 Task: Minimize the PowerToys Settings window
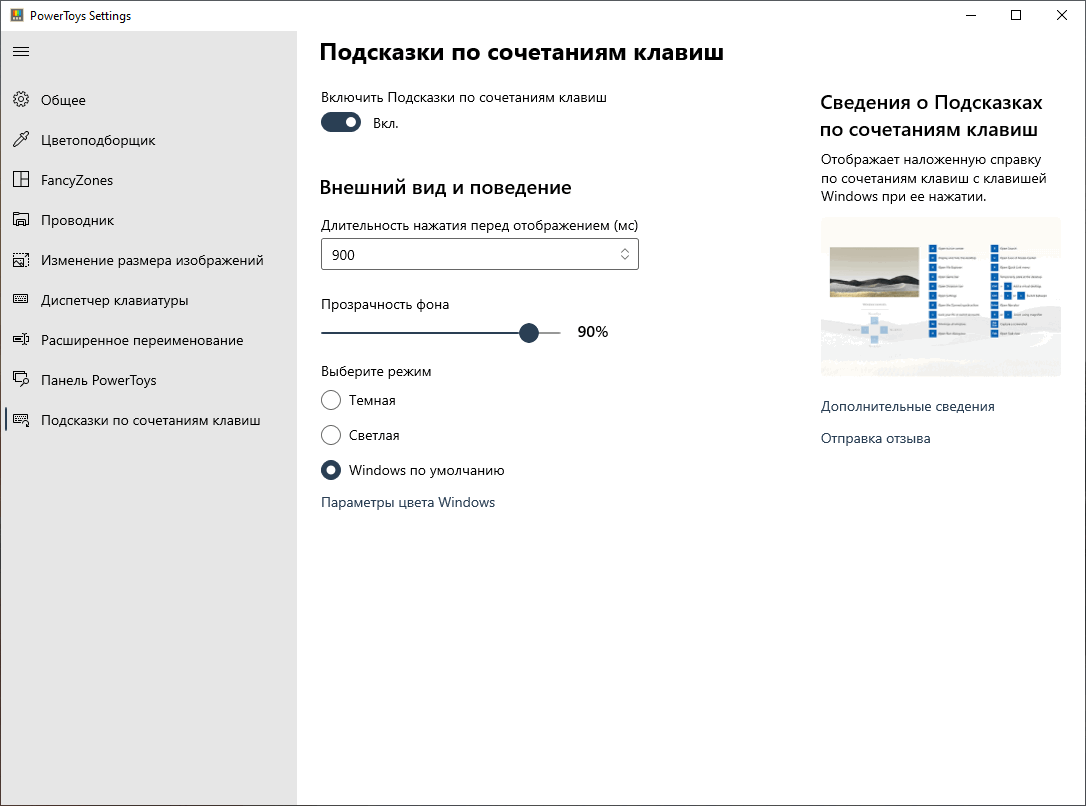pyautogui.click(x=971, y=15)
